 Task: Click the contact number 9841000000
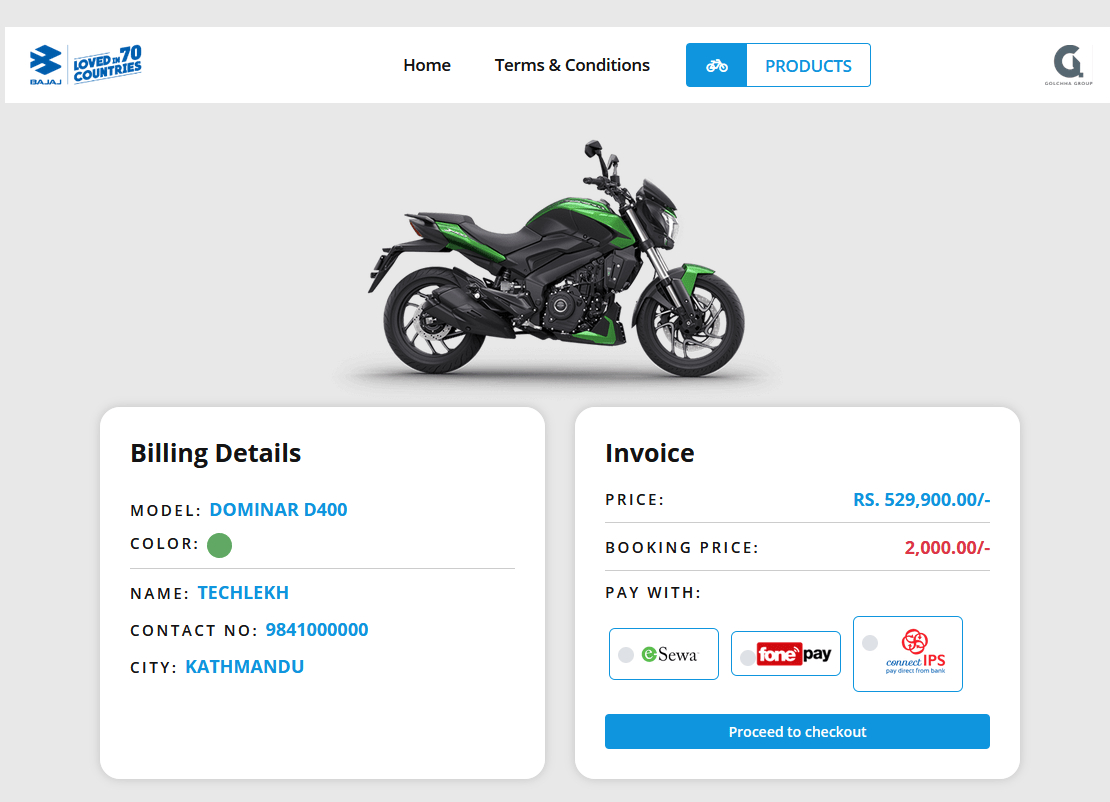(x=316, y=630)
